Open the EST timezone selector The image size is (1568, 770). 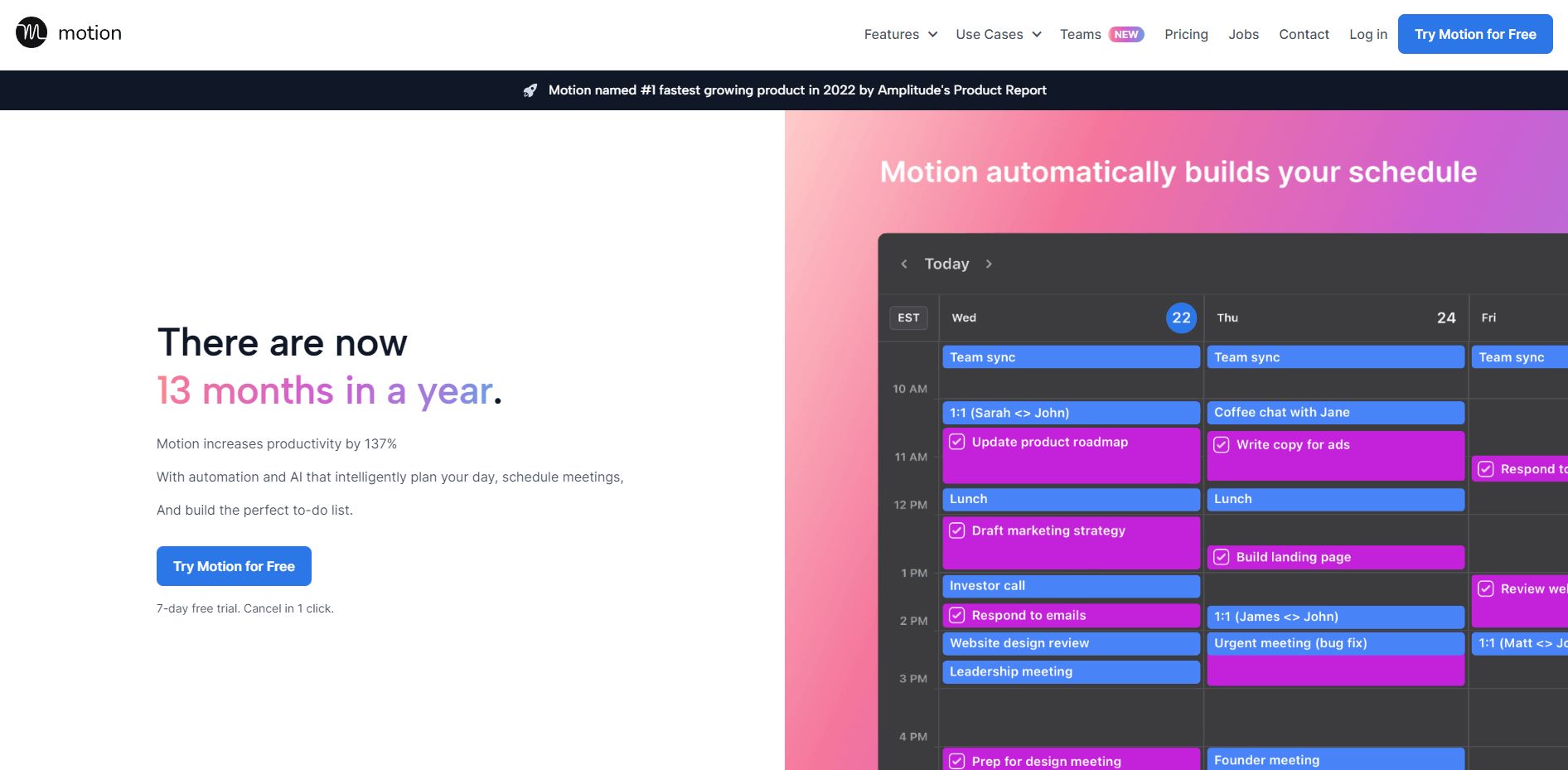[908, 317]
